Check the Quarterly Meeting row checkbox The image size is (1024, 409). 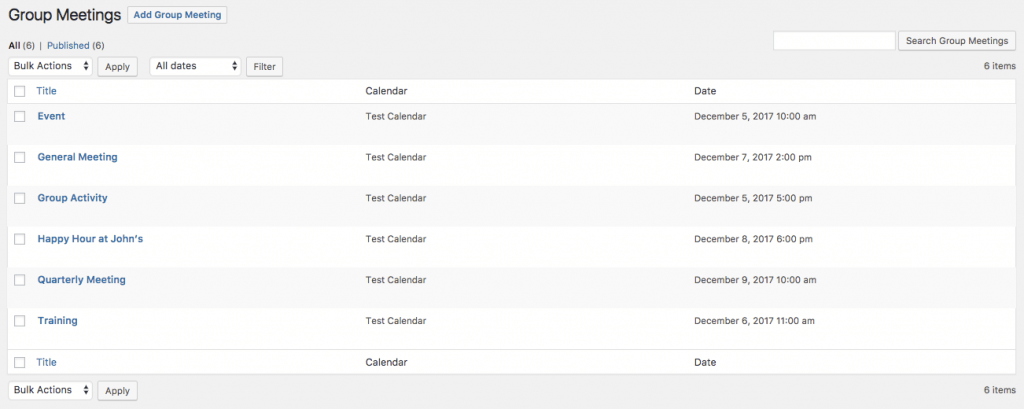click(20, 280)
